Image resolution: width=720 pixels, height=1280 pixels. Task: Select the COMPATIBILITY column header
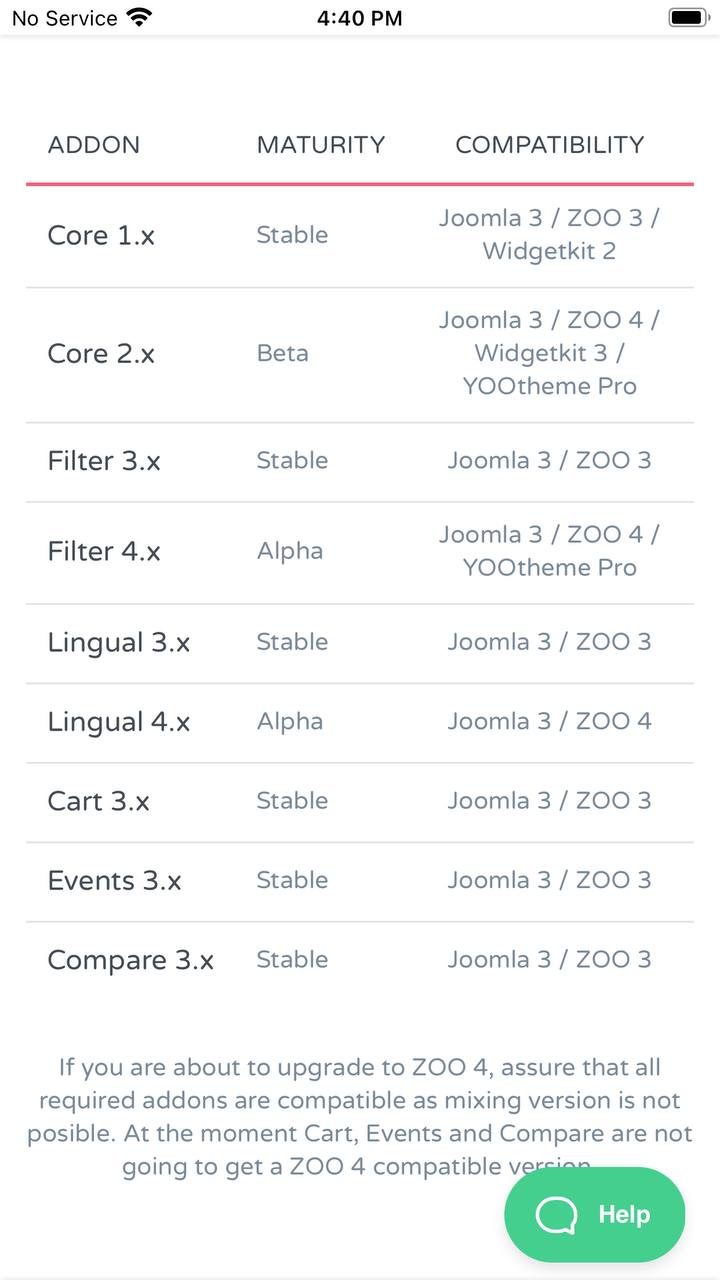pyautogui.click(x=549, y=145)
